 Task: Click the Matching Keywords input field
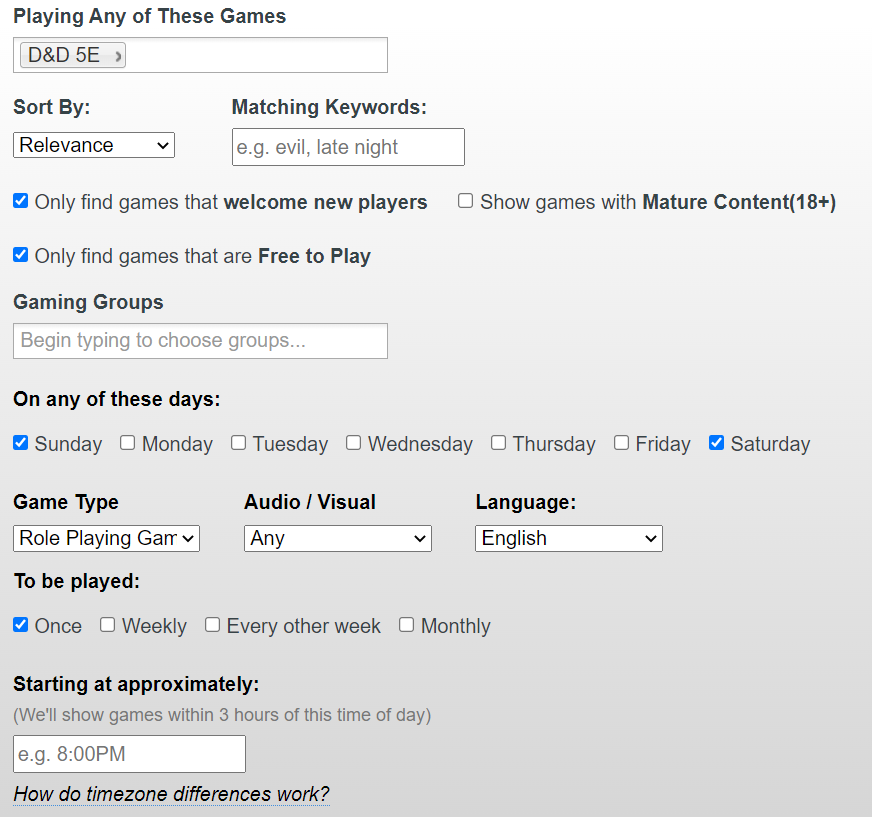[x=348, y=147]
